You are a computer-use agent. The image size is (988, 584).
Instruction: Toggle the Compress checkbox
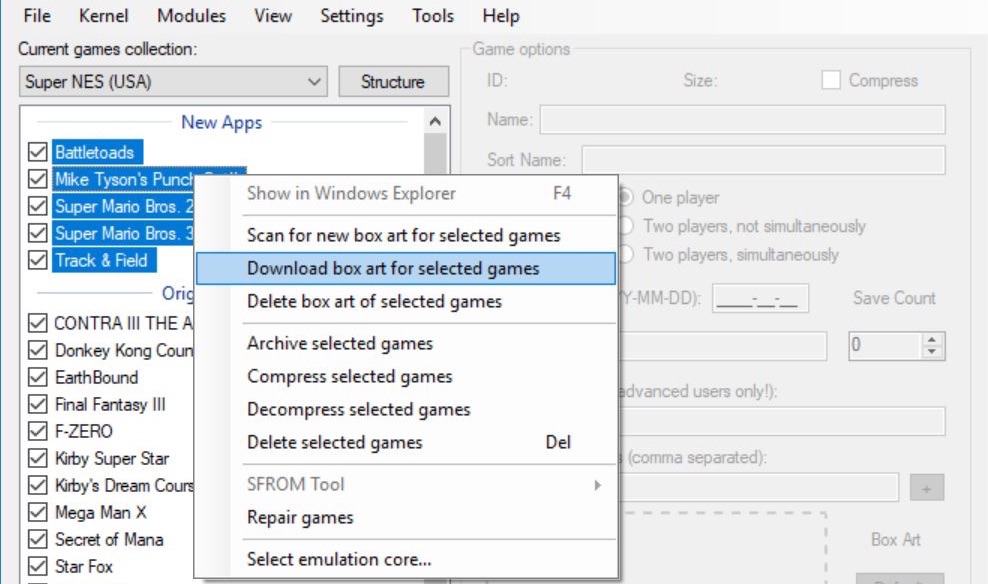831,81
